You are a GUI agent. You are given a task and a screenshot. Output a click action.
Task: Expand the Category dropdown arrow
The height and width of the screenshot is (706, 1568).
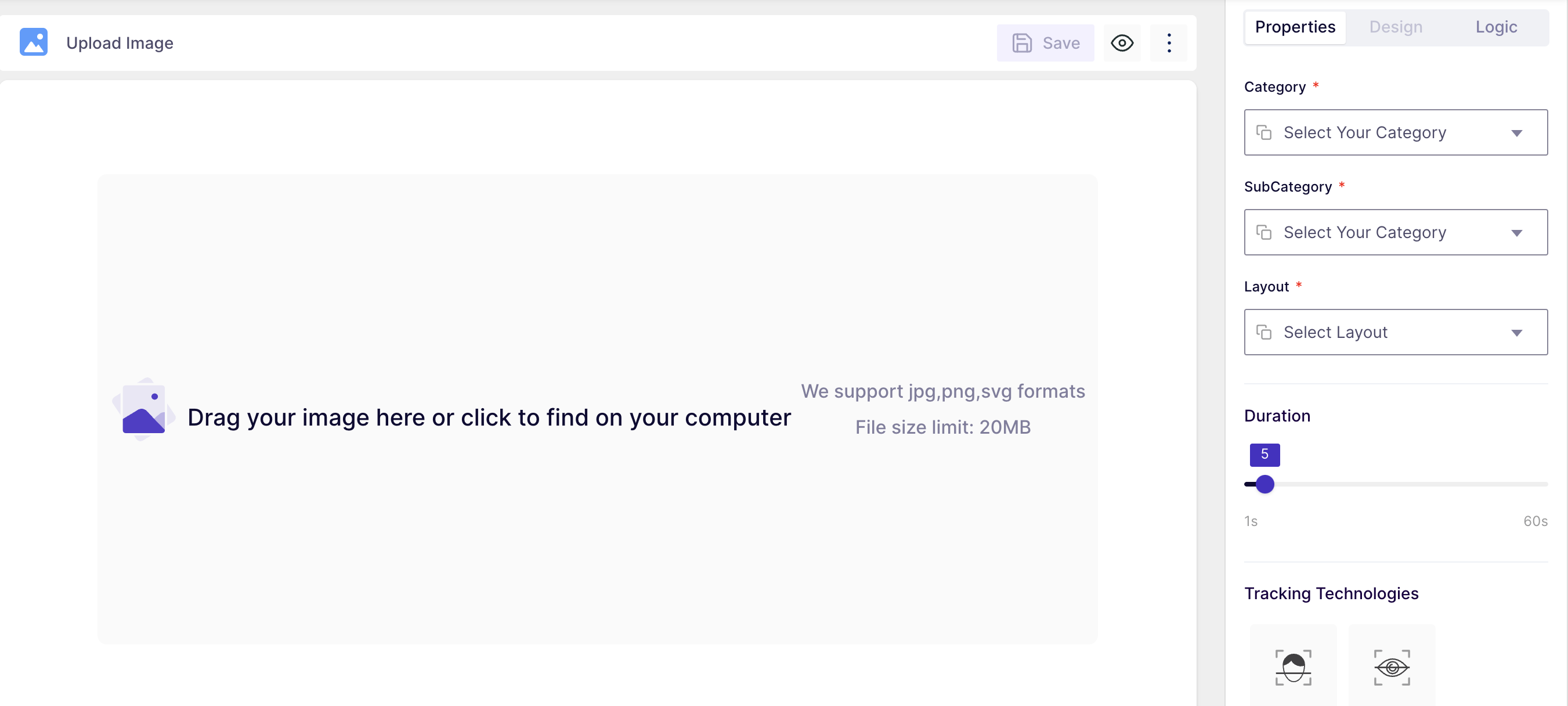click(x=1516, y=133)
